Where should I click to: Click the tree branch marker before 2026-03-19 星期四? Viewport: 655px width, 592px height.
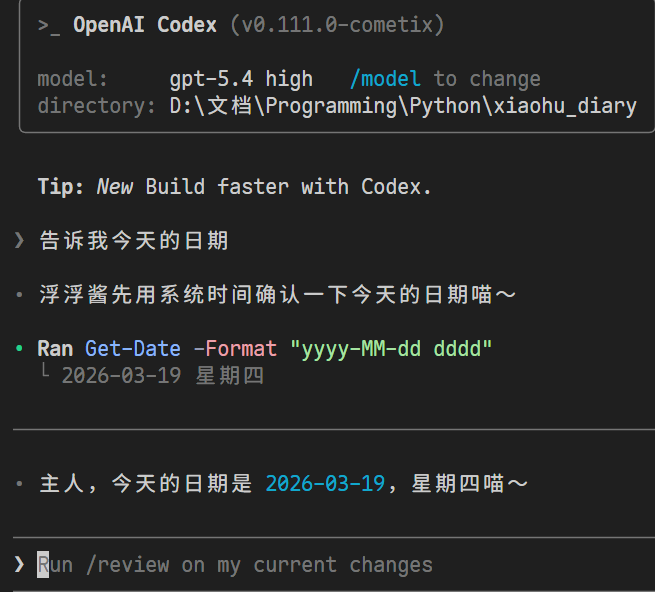[x=45, y=371]
